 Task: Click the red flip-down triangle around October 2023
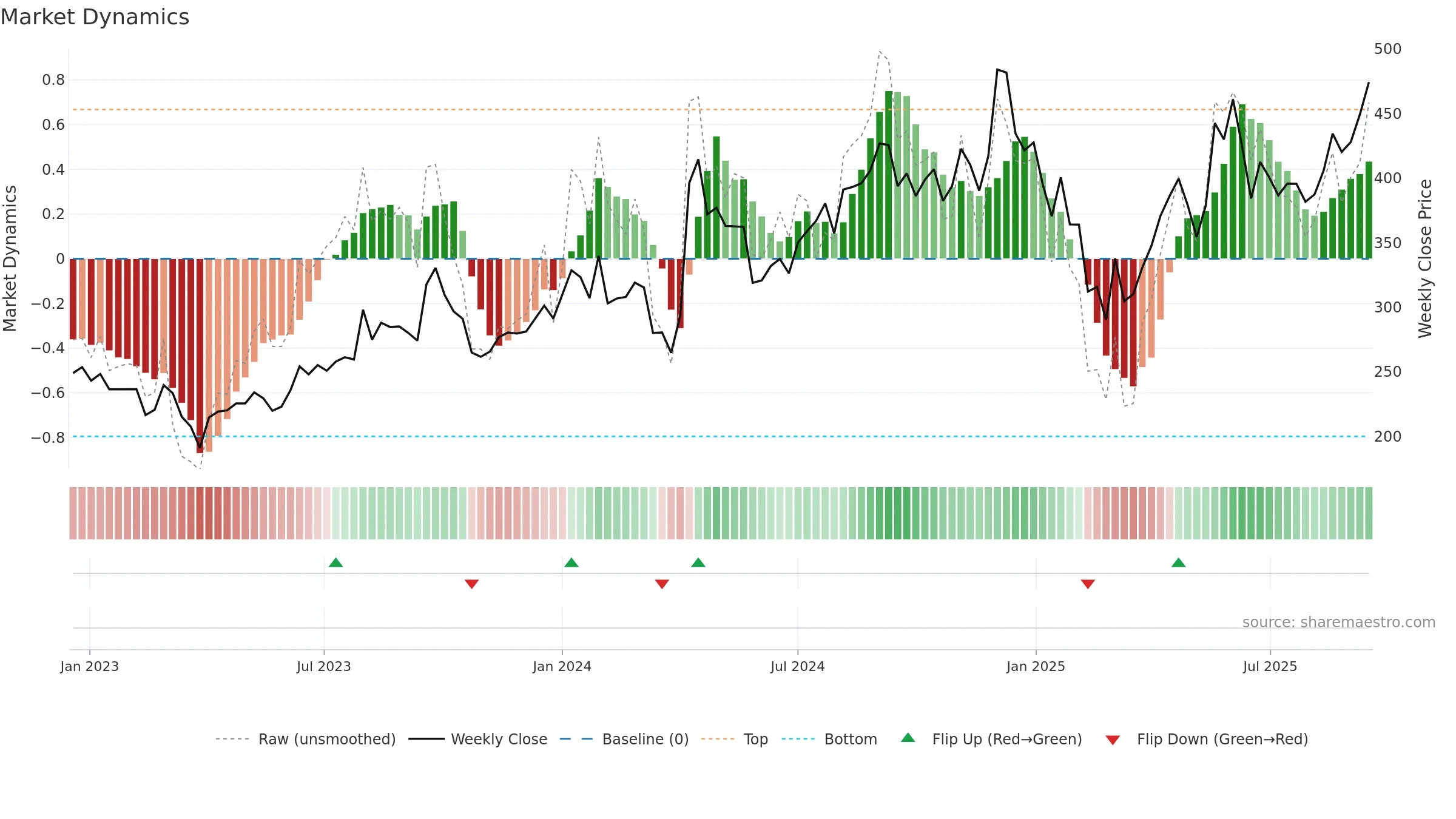pos(472,584)
